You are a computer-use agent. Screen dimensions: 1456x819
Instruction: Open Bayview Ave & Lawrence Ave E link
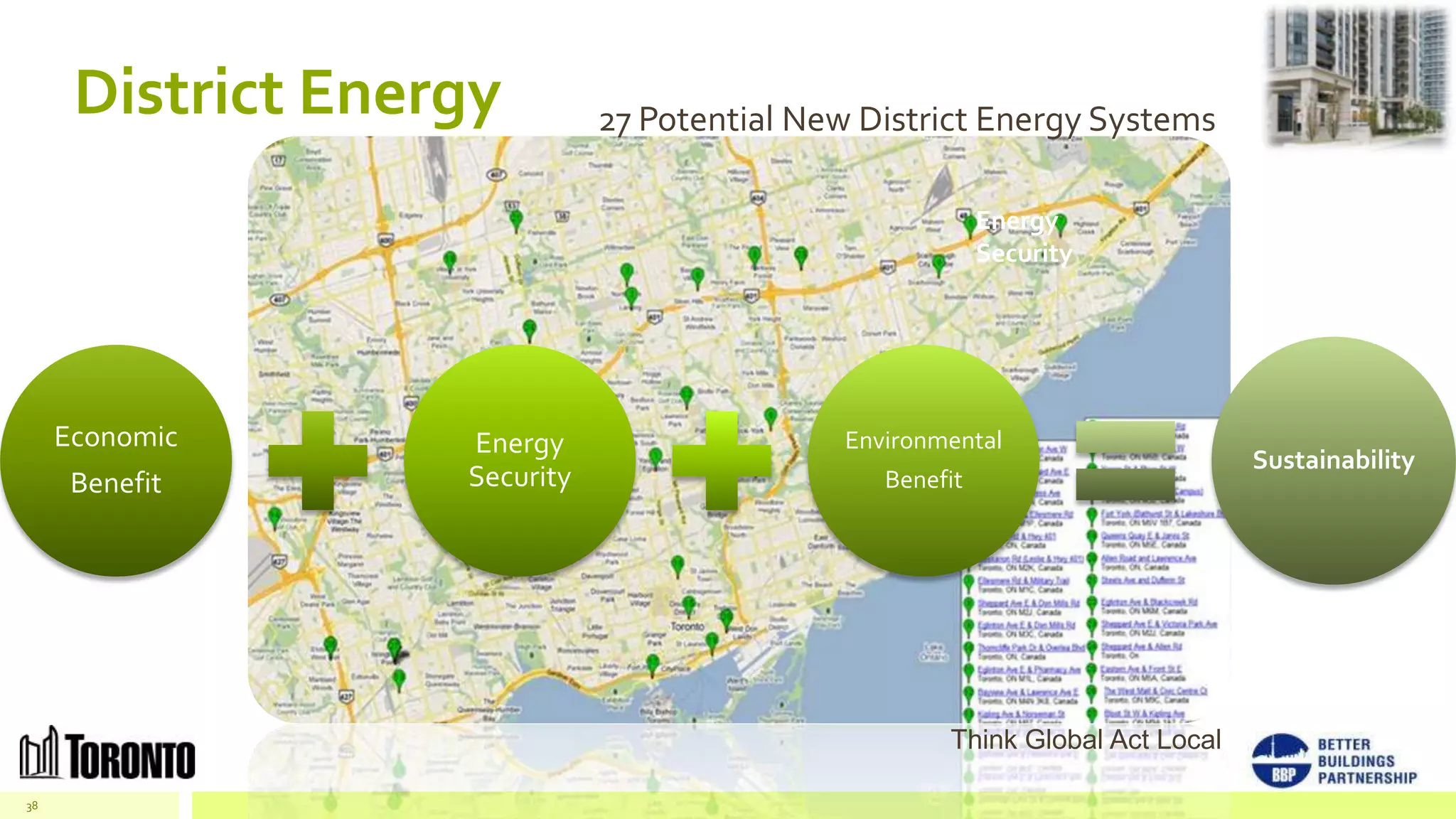point(1029,692)
